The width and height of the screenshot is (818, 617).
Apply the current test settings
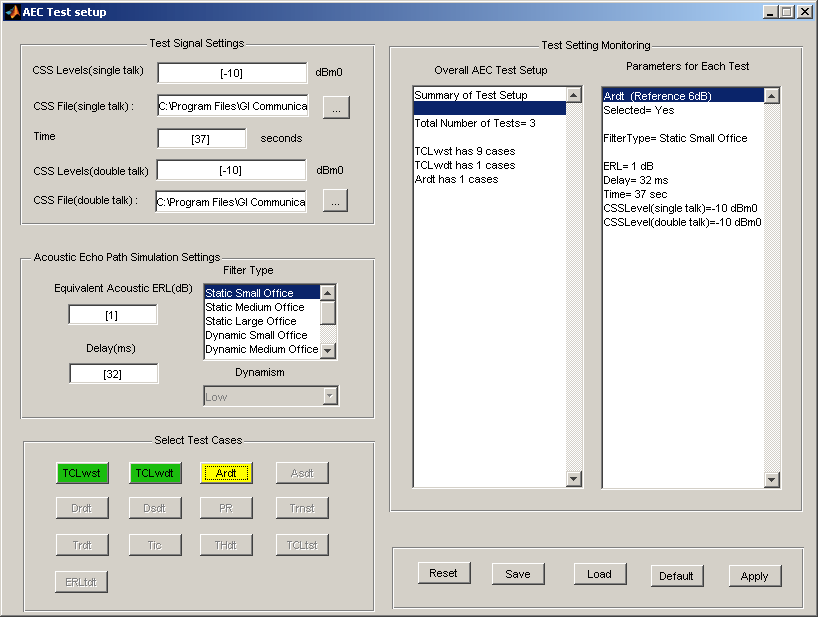tap(754, 576)
